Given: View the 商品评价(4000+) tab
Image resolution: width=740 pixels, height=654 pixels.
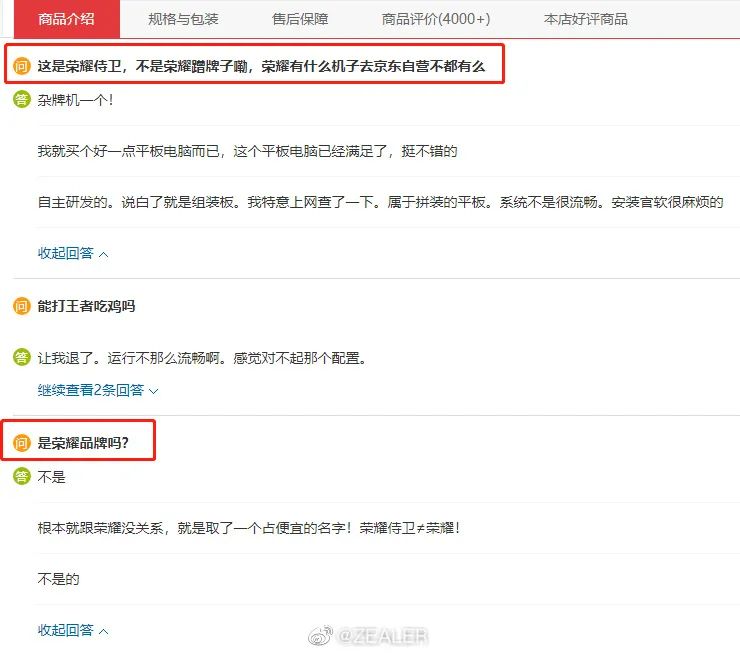Looking at the screenshot, I should pos(436,19).
